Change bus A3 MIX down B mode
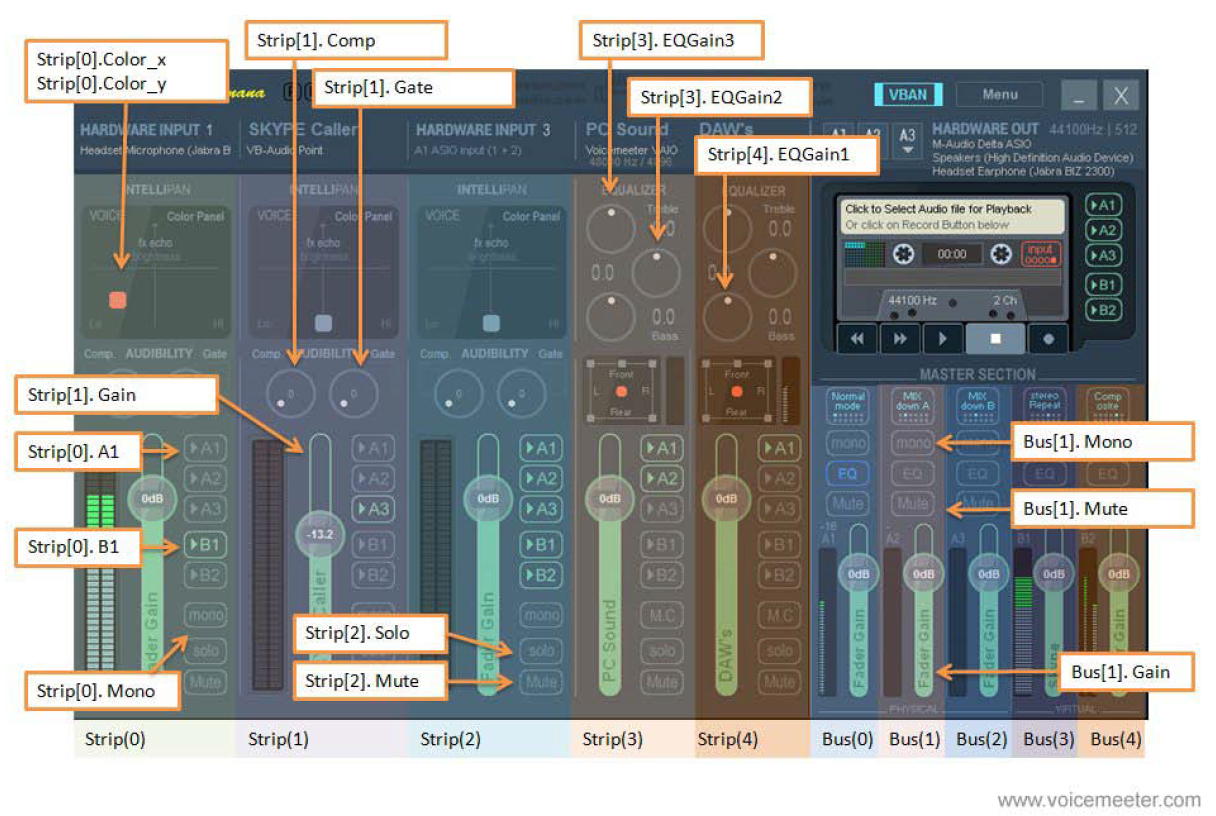Viewport: 1216px width, 816px height. [x=977, y=406]
